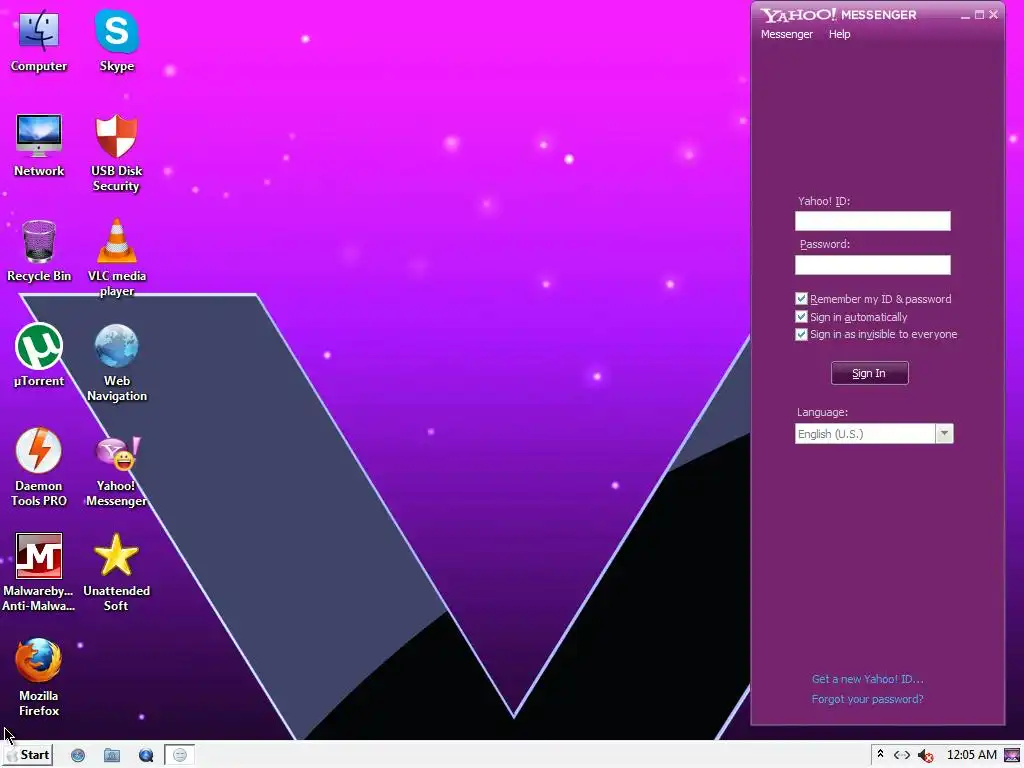
Task: Close the Yahoo Messenger window
Action: click(x=993, y=14)
